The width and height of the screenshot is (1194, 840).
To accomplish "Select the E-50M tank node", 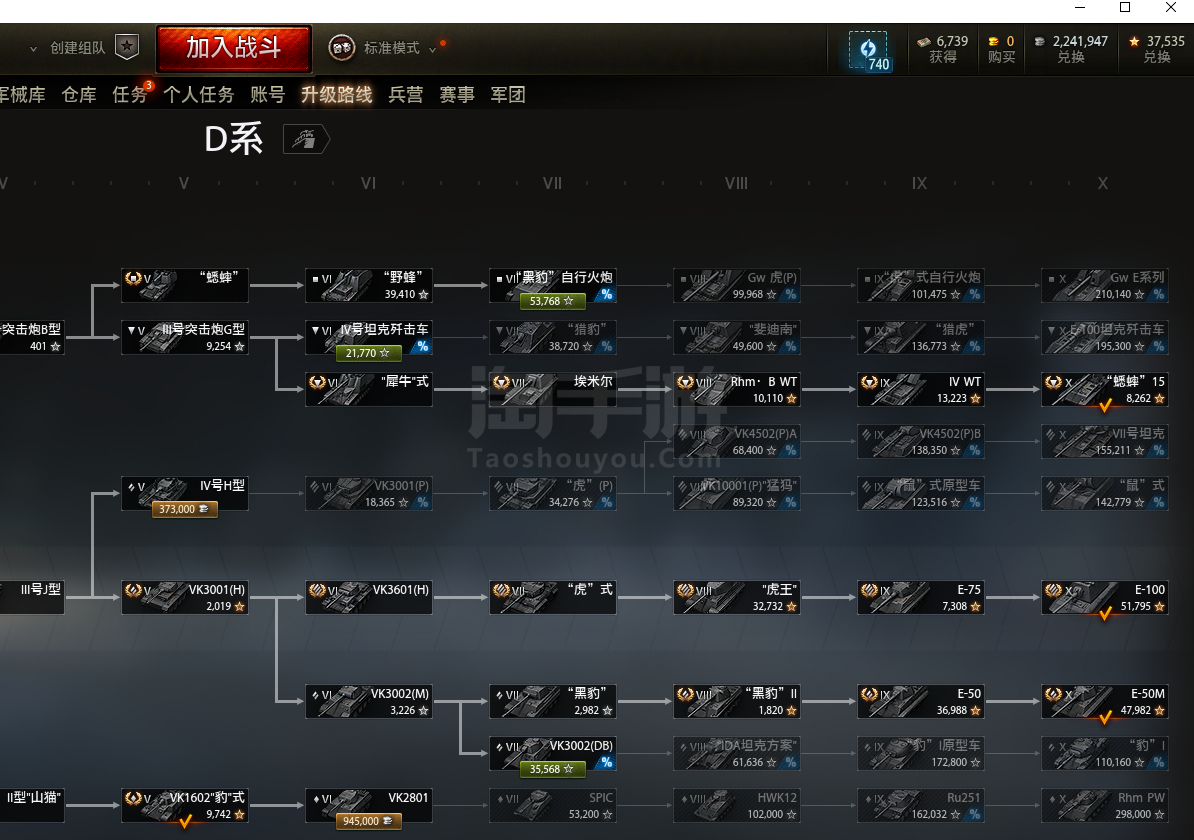I will 1105,702.
